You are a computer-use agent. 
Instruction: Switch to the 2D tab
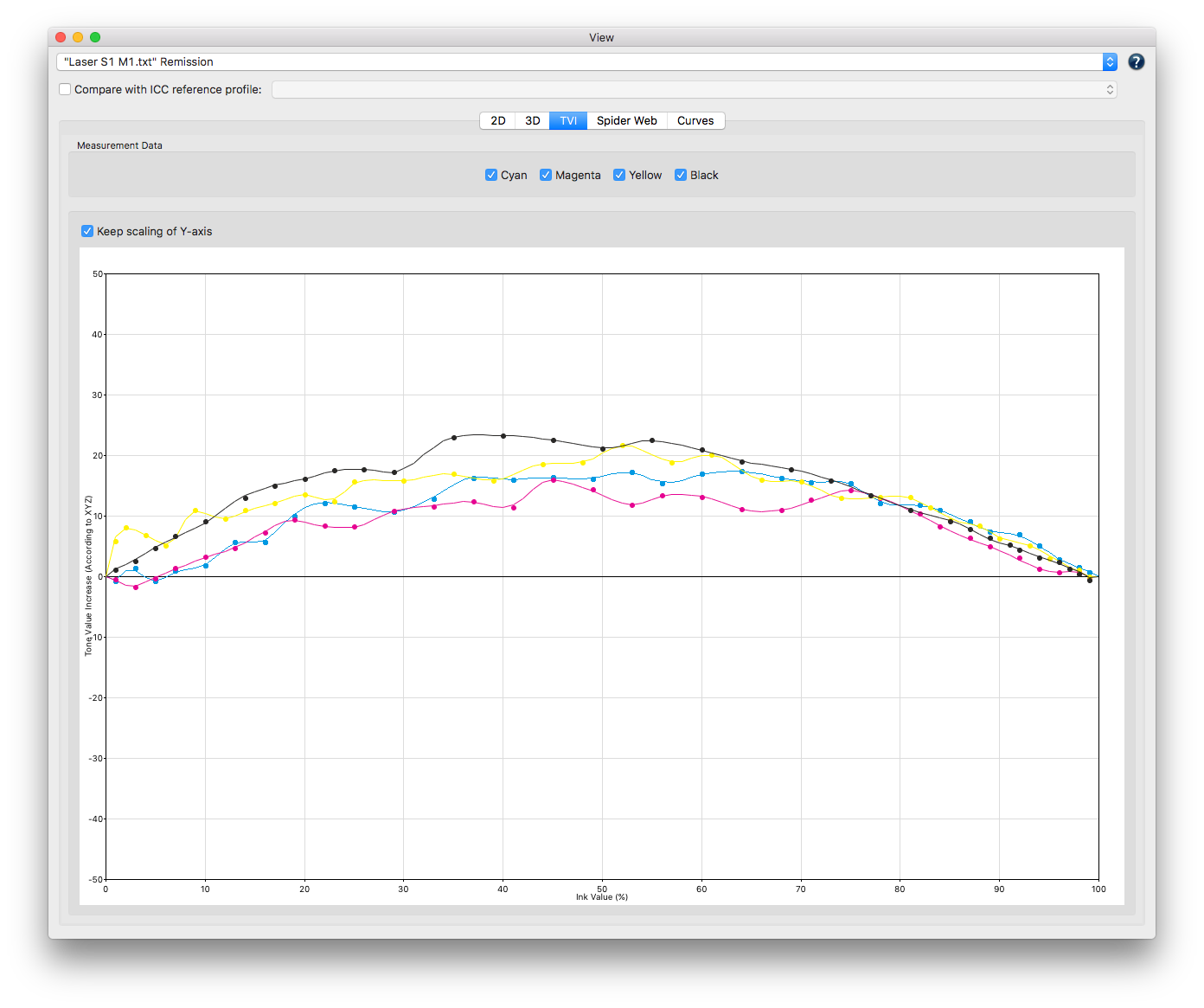tap(498, 120)
